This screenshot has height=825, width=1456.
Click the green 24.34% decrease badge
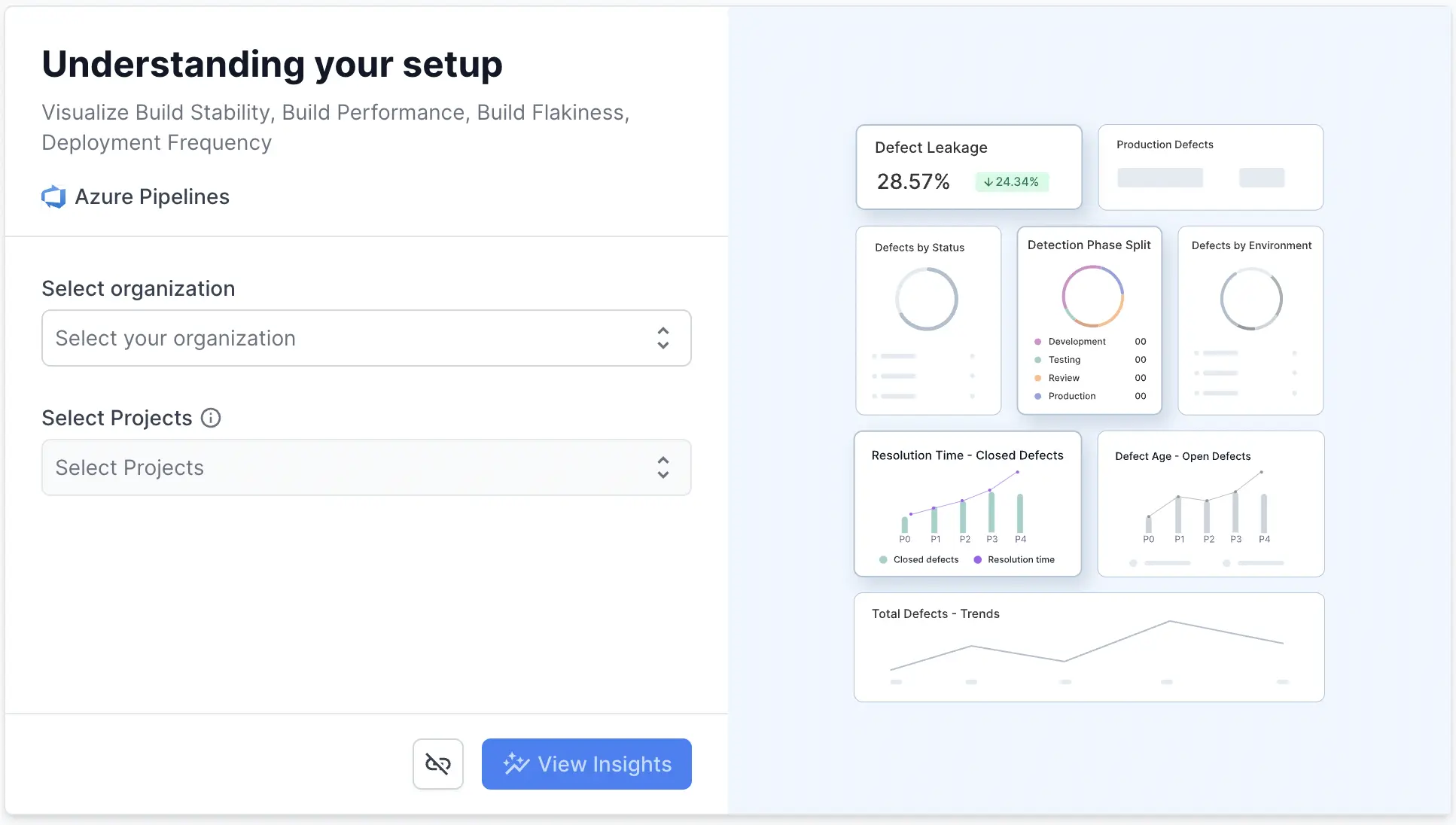[x=1011, y=182]
